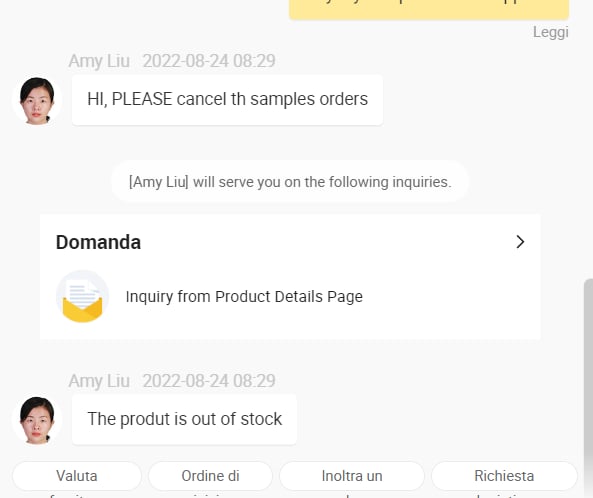Expand the Domanda card chevron arrow
The width and height of the screenshot is (593, 498).
520,242
